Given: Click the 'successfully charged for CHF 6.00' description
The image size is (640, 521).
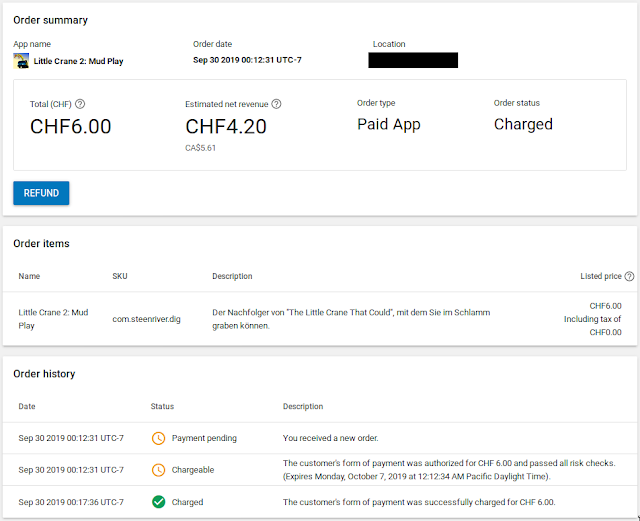Looking at the screenshot, I should (x=419, y=502).
